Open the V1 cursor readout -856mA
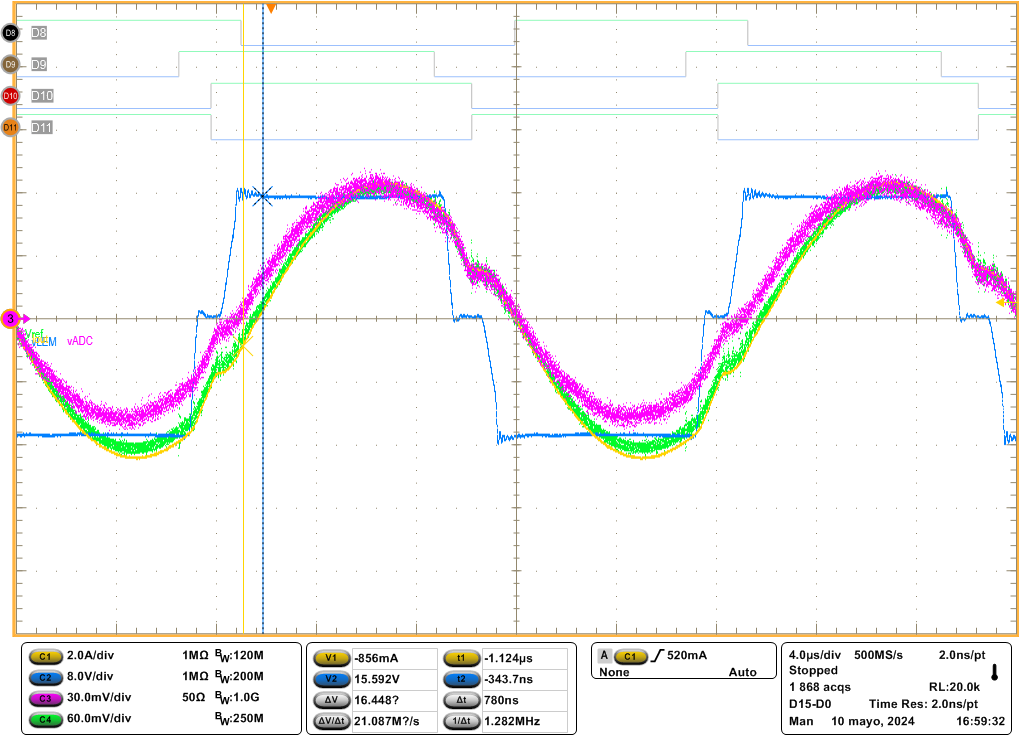This screenshot has height=736, width=1024. point(394,658)
